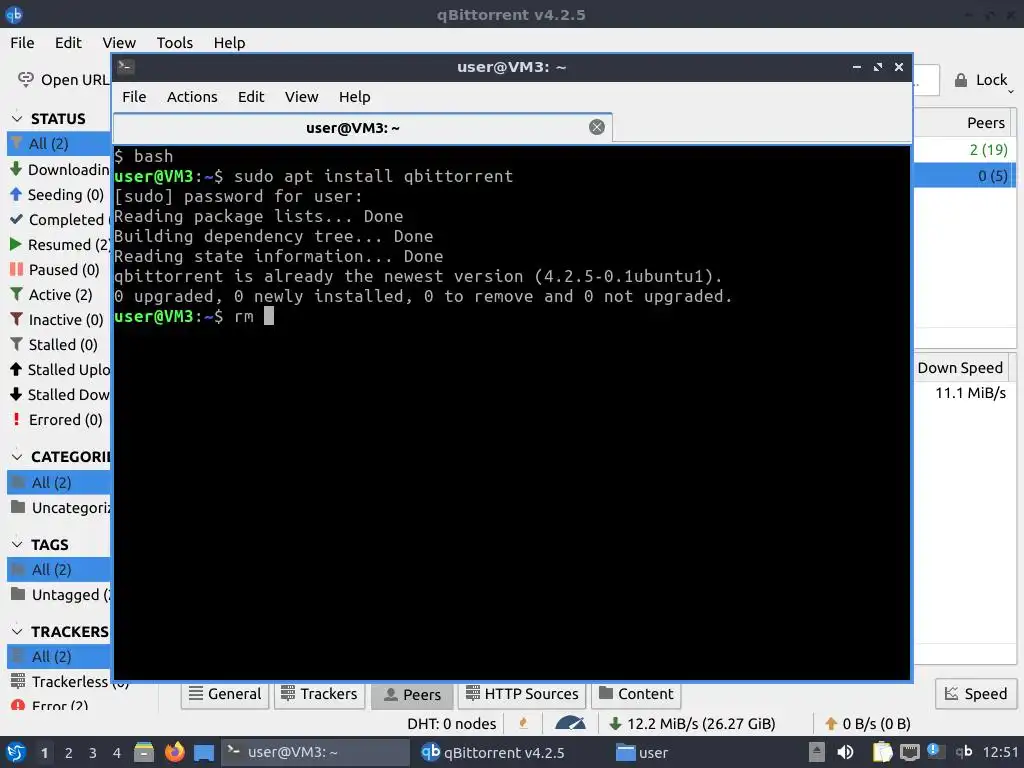Open qBittorrent Edit menu

(68, 42)
